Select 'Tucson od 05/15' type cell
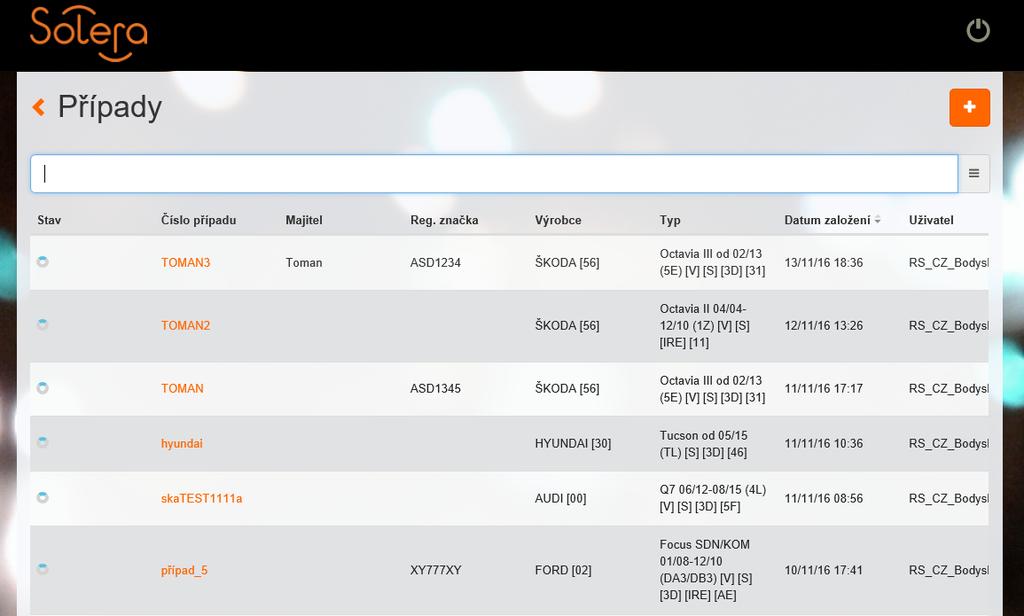Image resolution: width=1024 pixels, height=616 pixels. tap(703, 444)
